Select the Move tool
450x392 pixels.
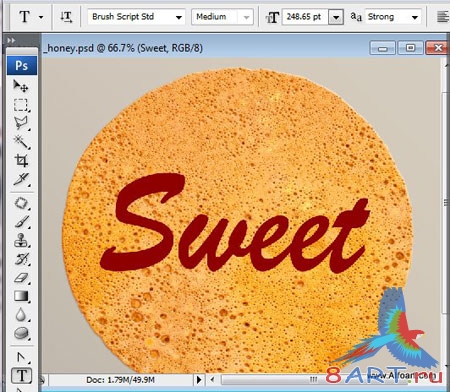point(21,86)
